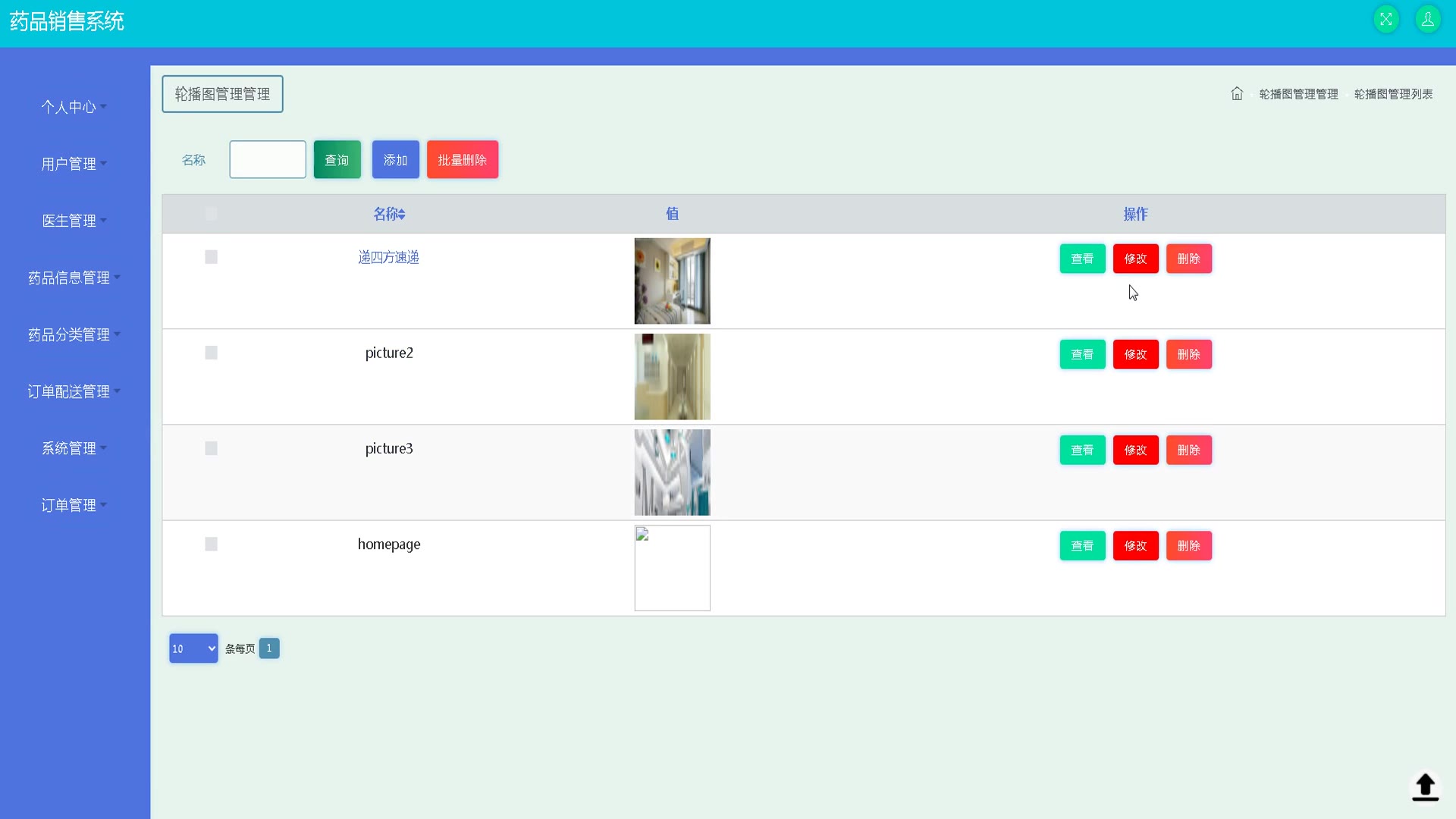Expand 个人中心 sidebar menu
Viewport: 1456px width, 819px height.
point(74,107)
